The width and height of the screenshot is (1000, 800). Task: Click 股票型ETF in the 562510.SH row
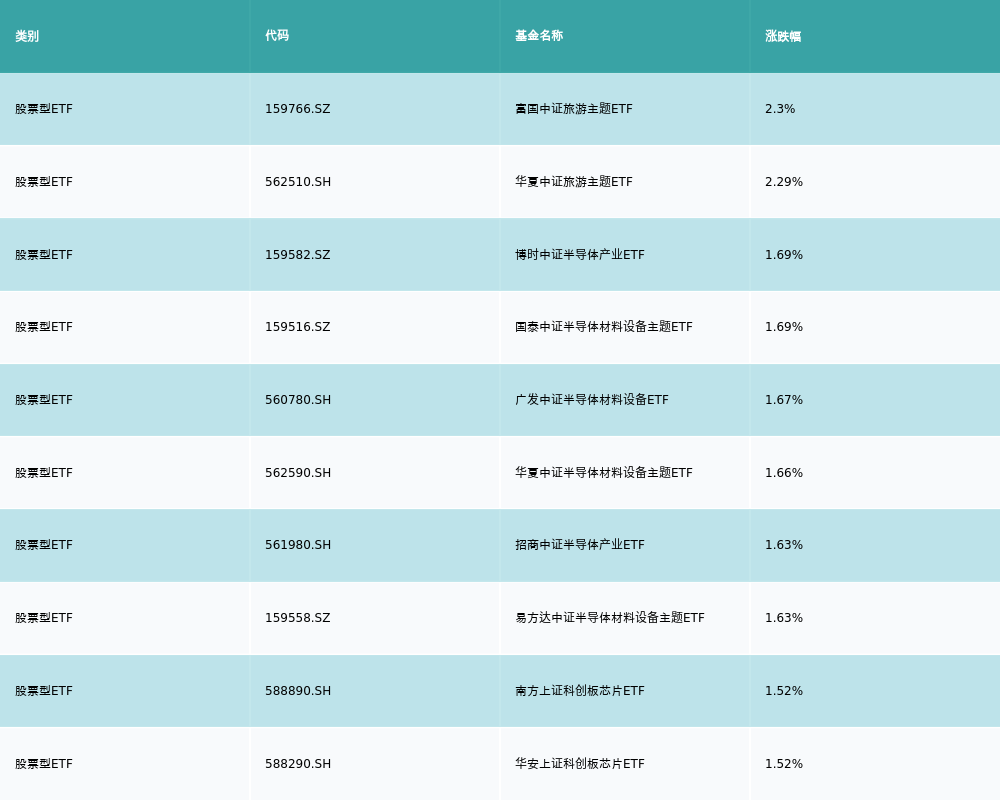(44, 182)
